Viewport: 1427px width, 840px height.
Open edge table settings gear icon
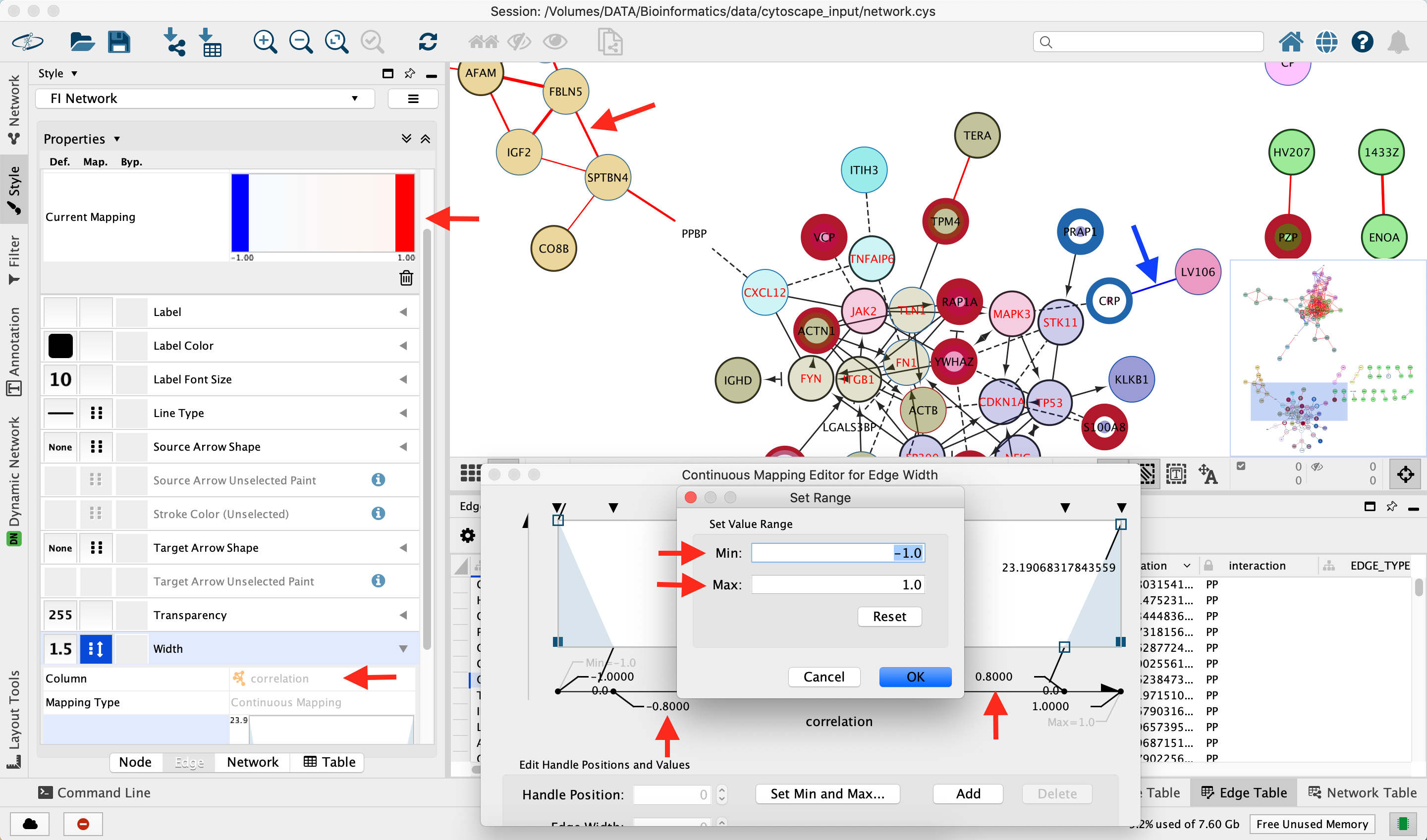tap(468, 535)
